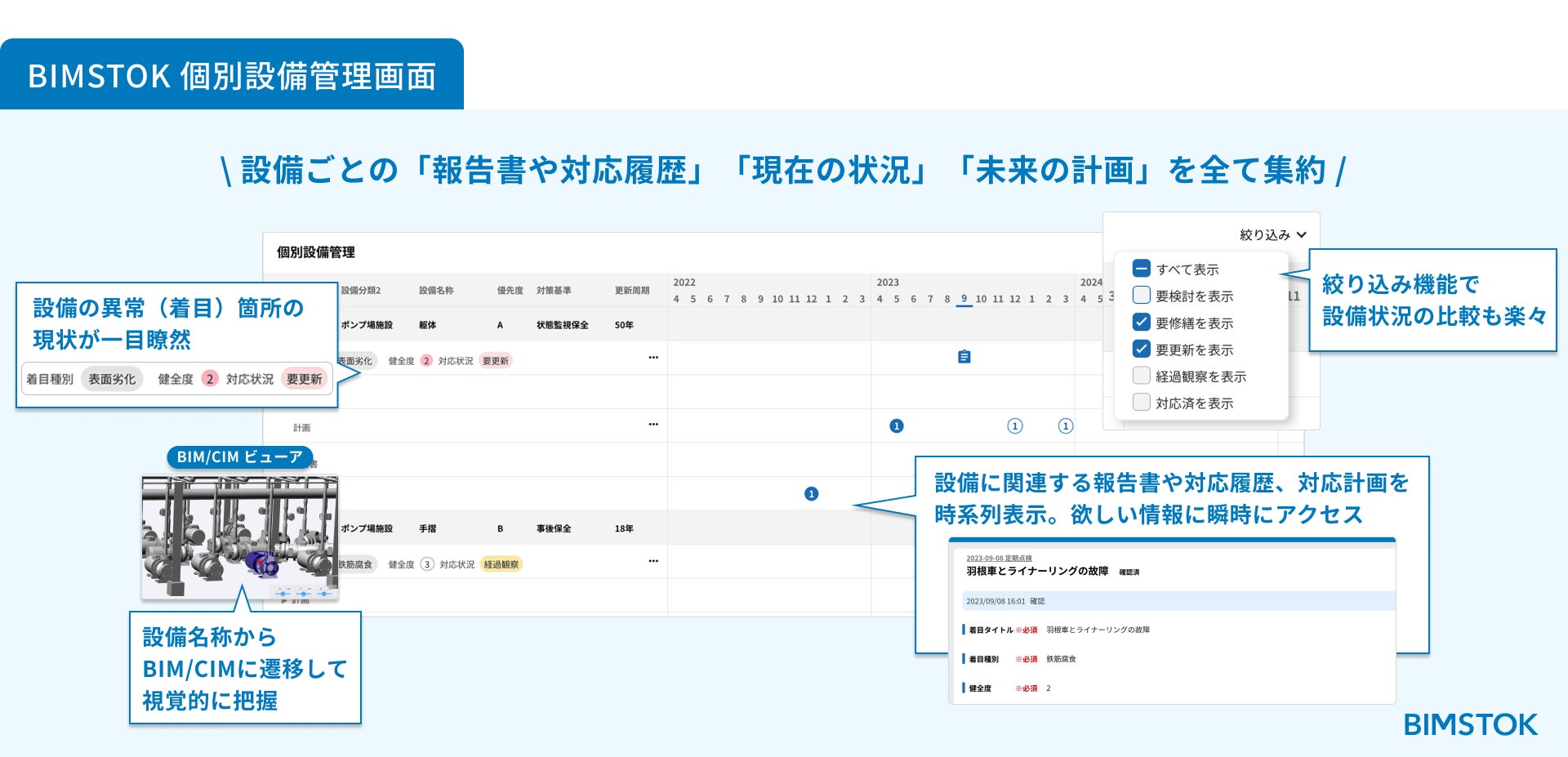Click the 更新周期 column header
The image size is (1568, 757).
(632, 291)
